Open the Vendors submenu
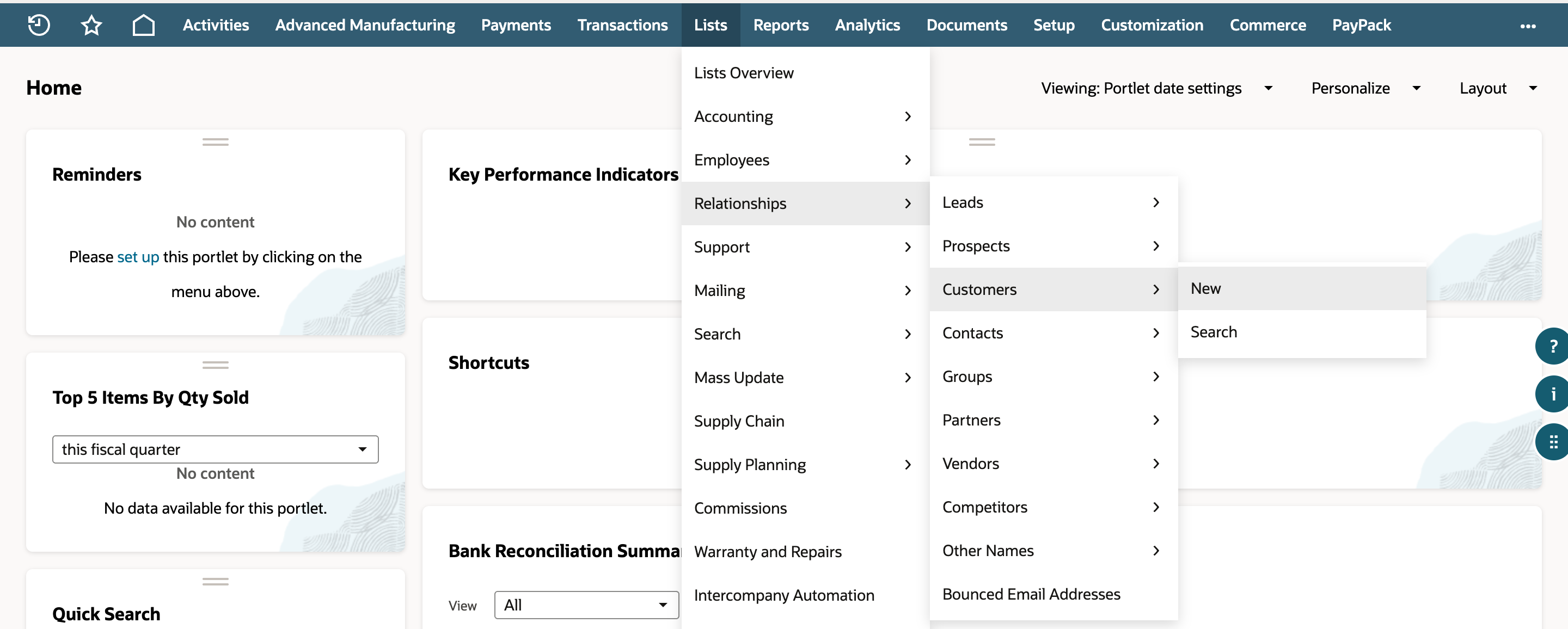 coord(1053,464)
